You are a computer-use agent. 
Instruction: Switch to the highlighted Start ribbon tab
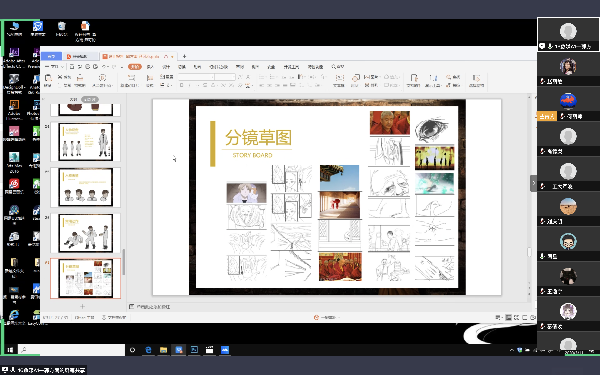[135, 67]
